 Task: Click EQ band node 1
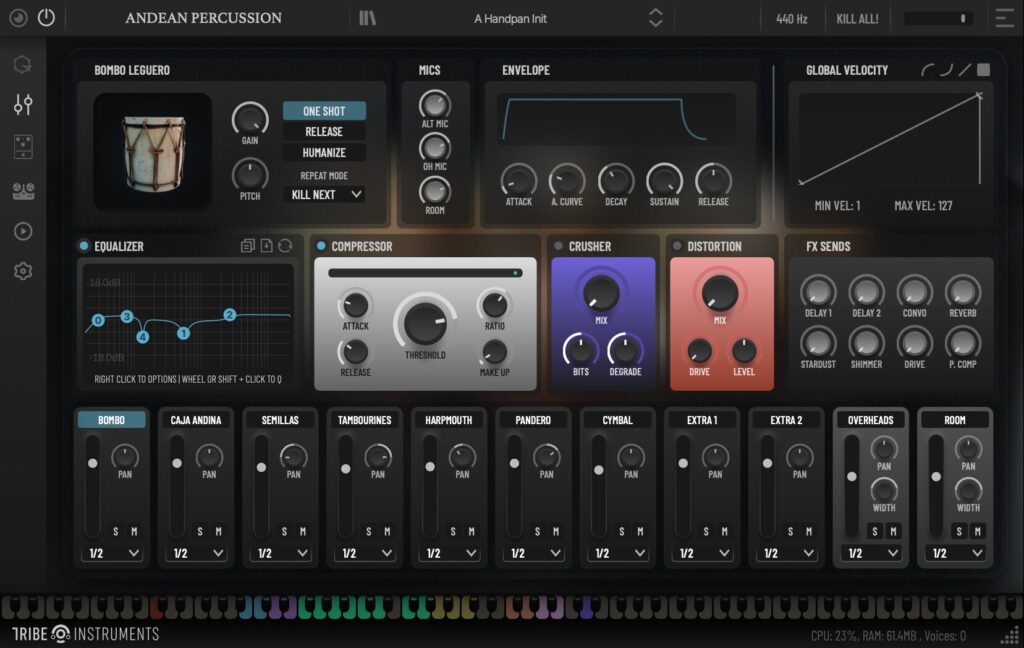click(x=184, y=333)
